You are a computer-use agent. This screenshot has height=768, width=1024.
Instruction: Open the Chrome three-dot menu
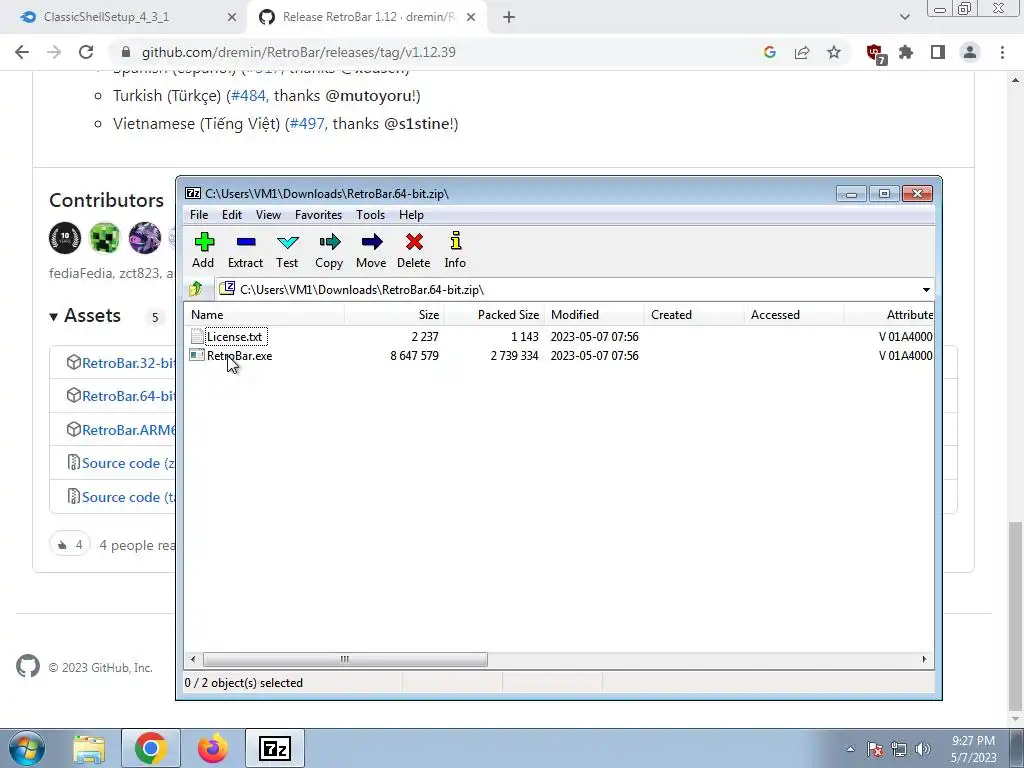(1002, 52)
